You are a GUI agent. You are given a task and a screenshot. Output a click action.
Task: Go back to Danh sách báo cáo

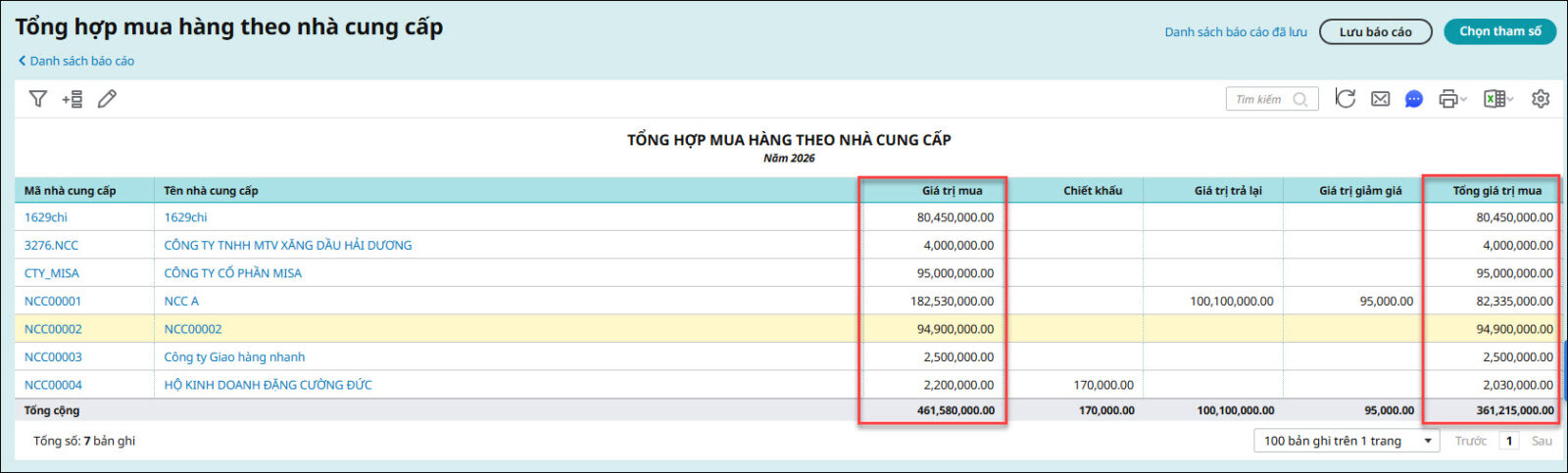[76, 61]
